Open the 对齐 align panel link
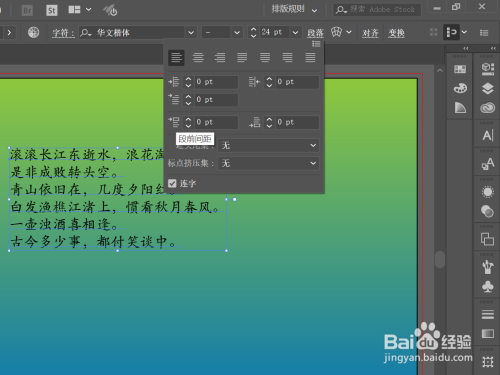 [370, 33]
